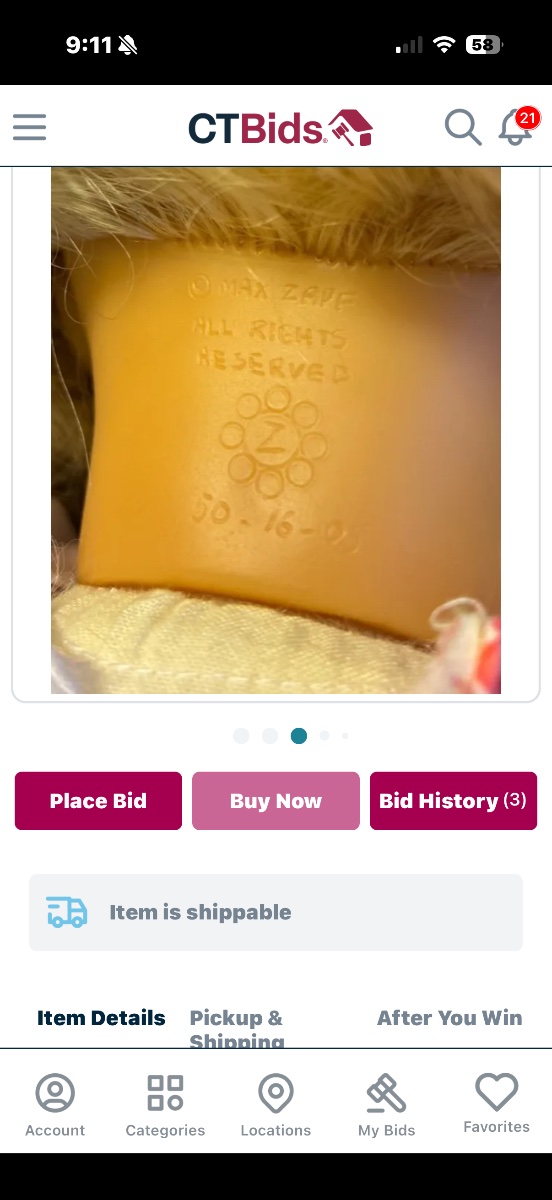Tap the CTBids logo

click(280, 127)
